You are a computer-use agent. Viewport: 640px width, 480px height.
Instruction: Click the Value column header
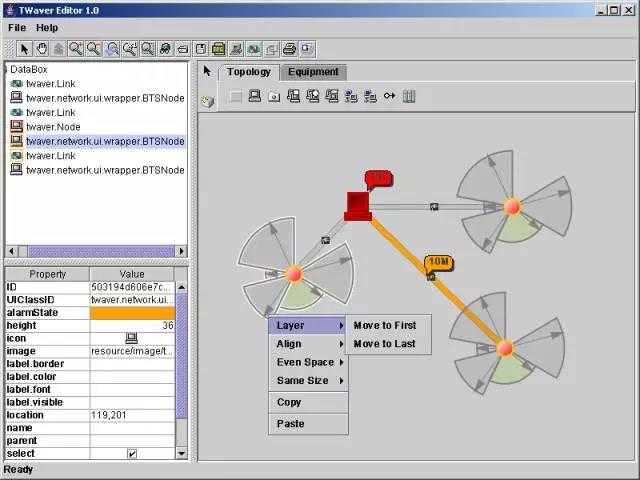tap(132, 274)
